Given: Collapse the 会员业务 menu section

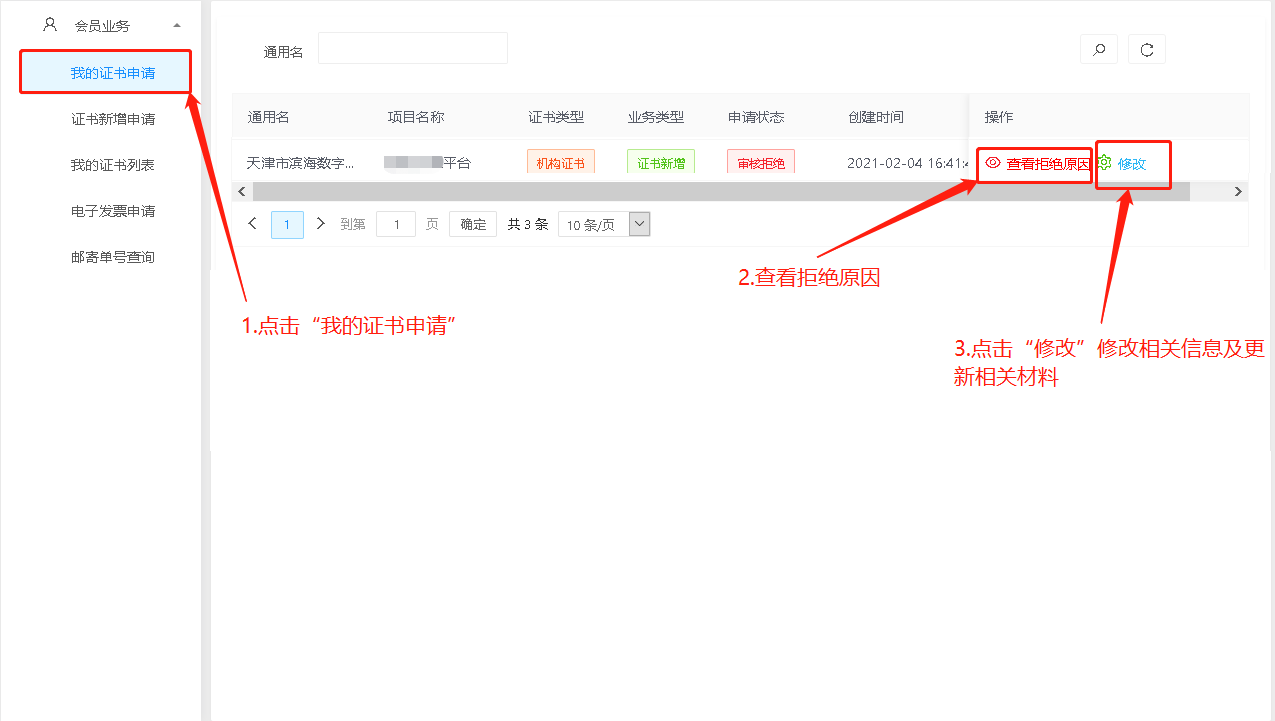Looking at the screenshot, I should [177, 25].
